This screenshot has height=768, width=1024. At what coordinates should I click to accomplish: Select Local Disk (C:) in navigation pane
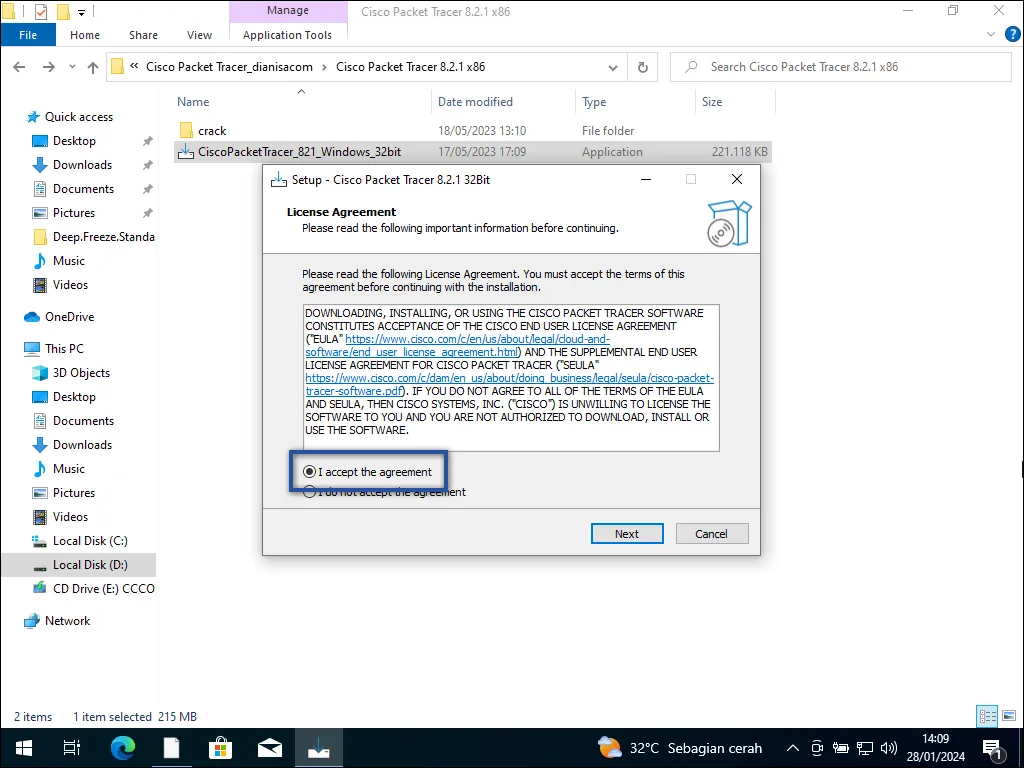coord(90,541)
